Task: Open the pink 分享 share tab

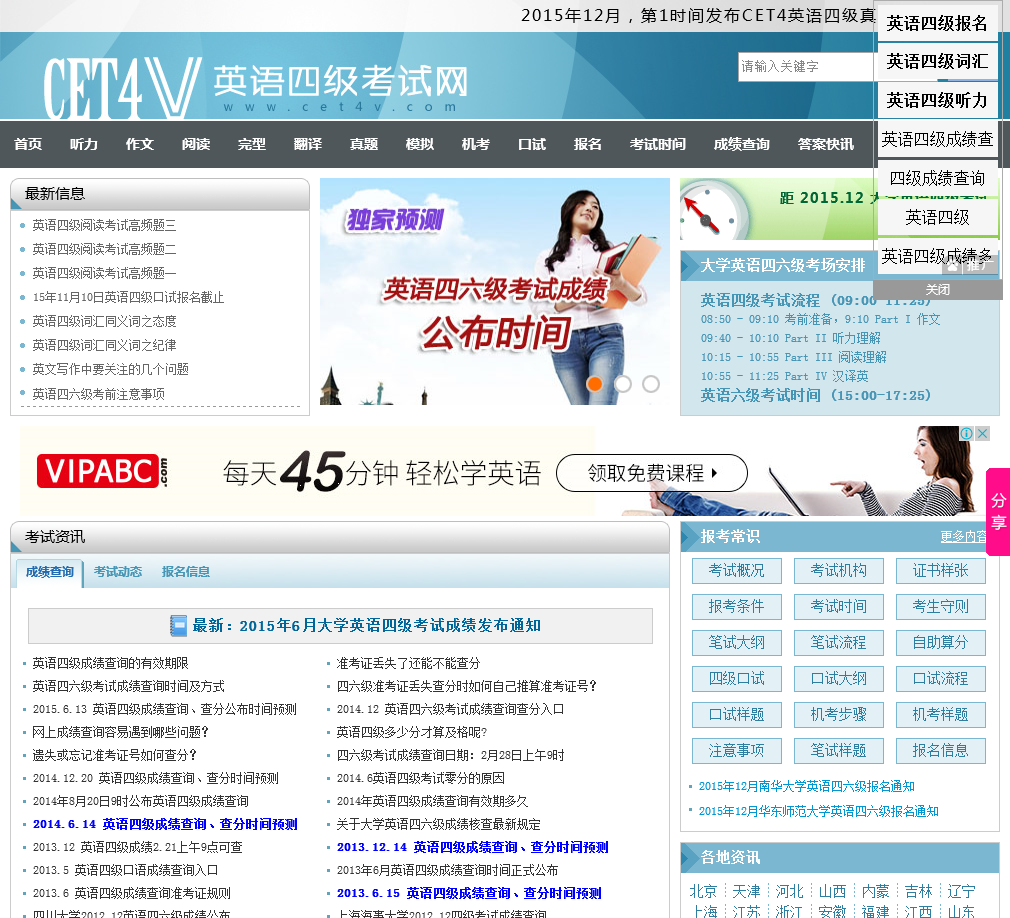Action: point(998,512)
